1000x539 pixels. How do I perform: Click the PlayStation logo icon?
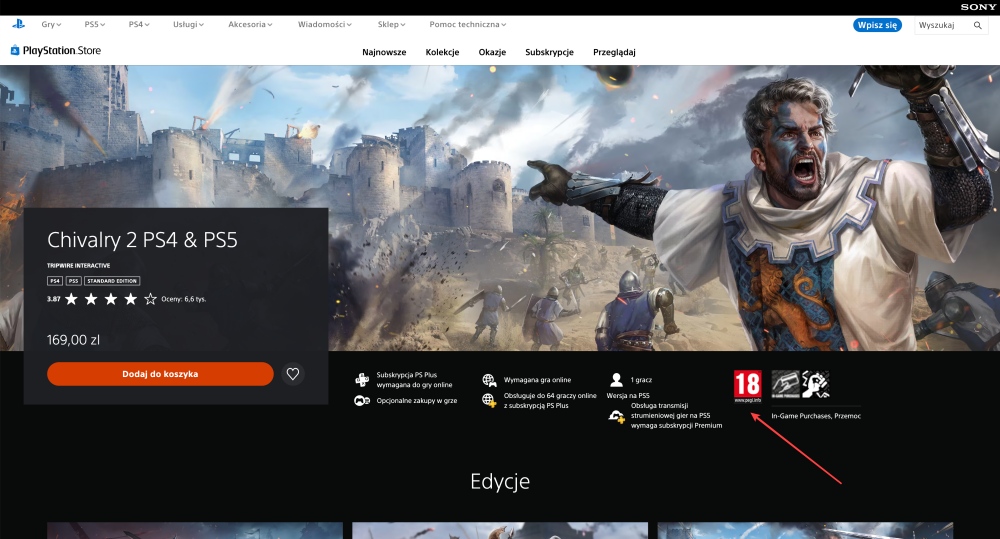[18, 24]
